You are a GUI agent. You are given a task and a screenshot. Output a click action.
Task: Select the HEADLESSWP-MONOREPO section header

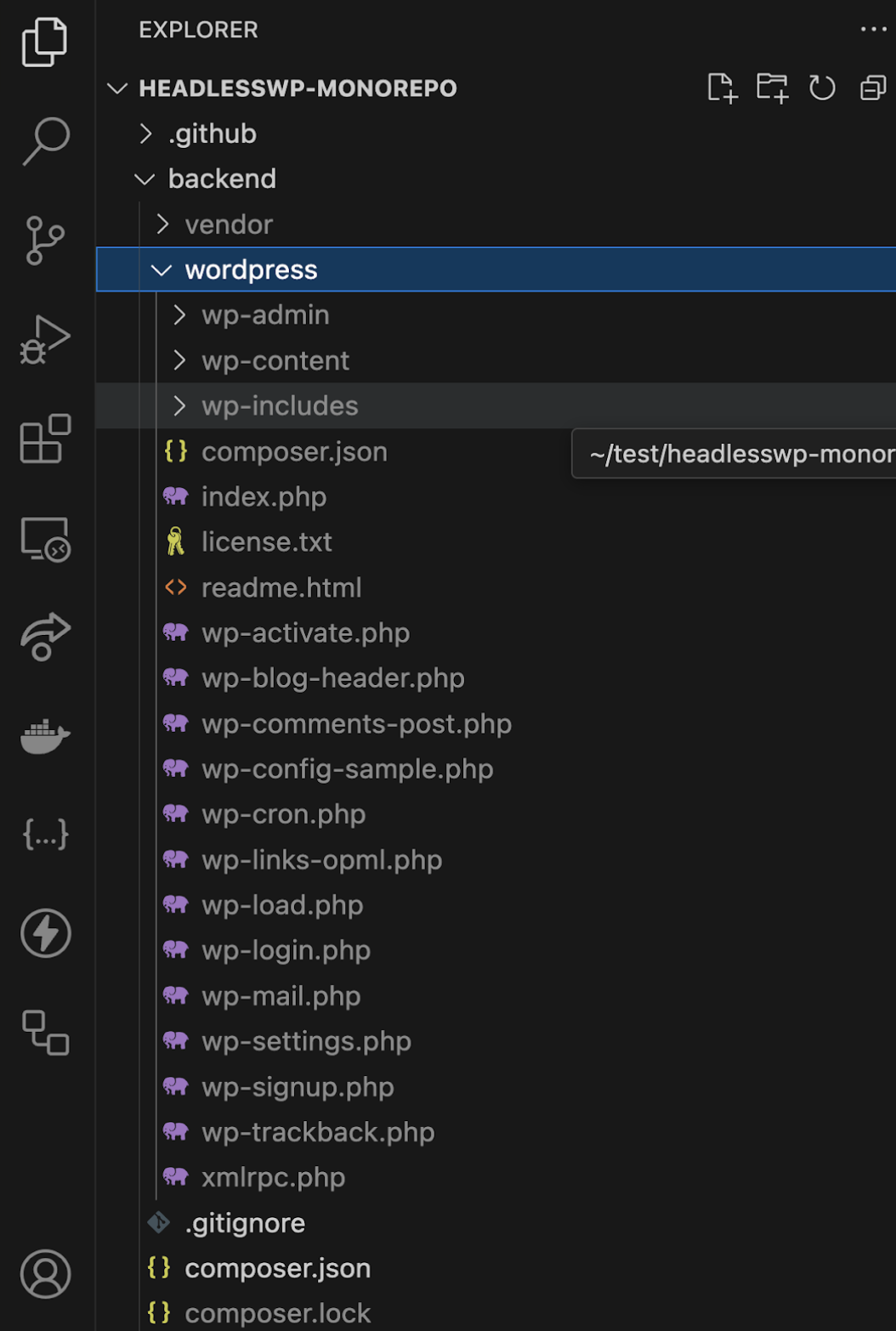point(298,88)
